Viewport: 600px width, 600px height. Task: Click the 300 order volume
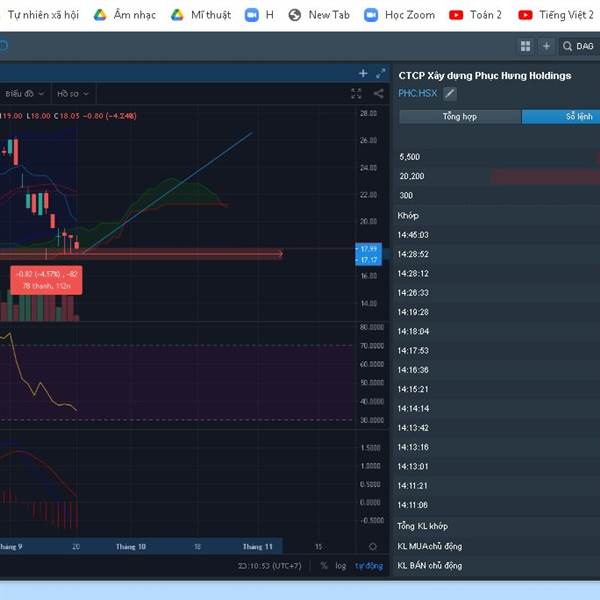tap(406, 196)
